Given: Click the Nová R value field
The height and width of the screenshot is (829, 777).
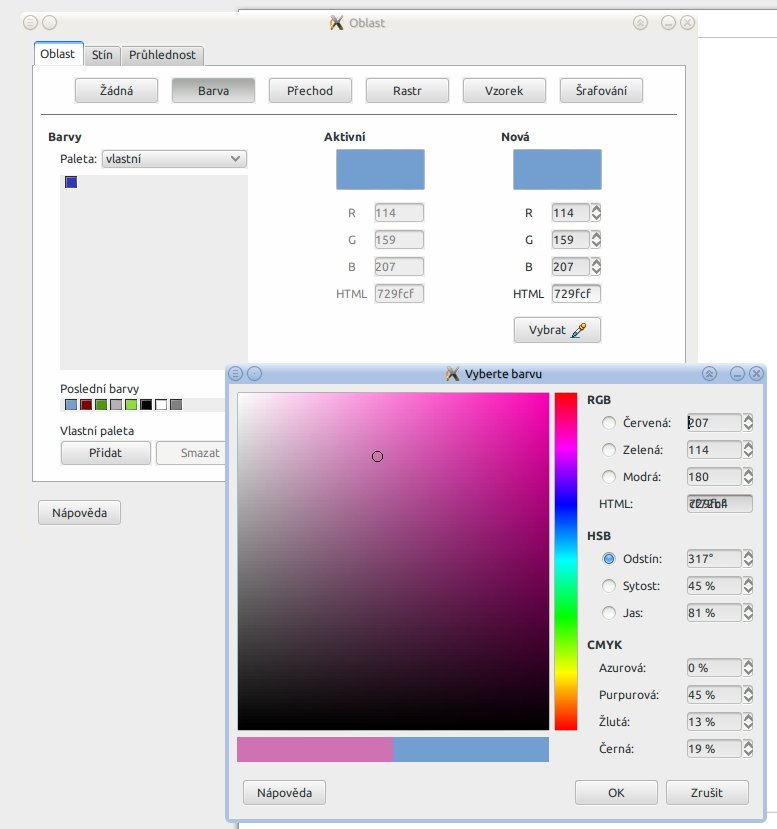Looking at the screenshot, I should [570, 213].
